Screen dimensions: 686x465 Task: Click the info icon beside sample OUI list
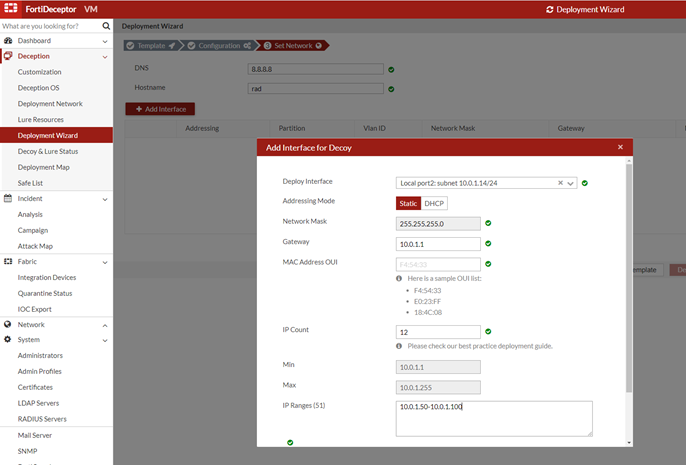point(399,278)
